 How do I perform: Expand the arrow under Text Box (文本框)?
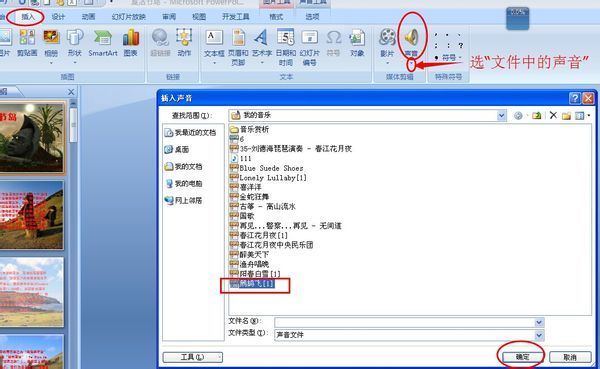214,62
